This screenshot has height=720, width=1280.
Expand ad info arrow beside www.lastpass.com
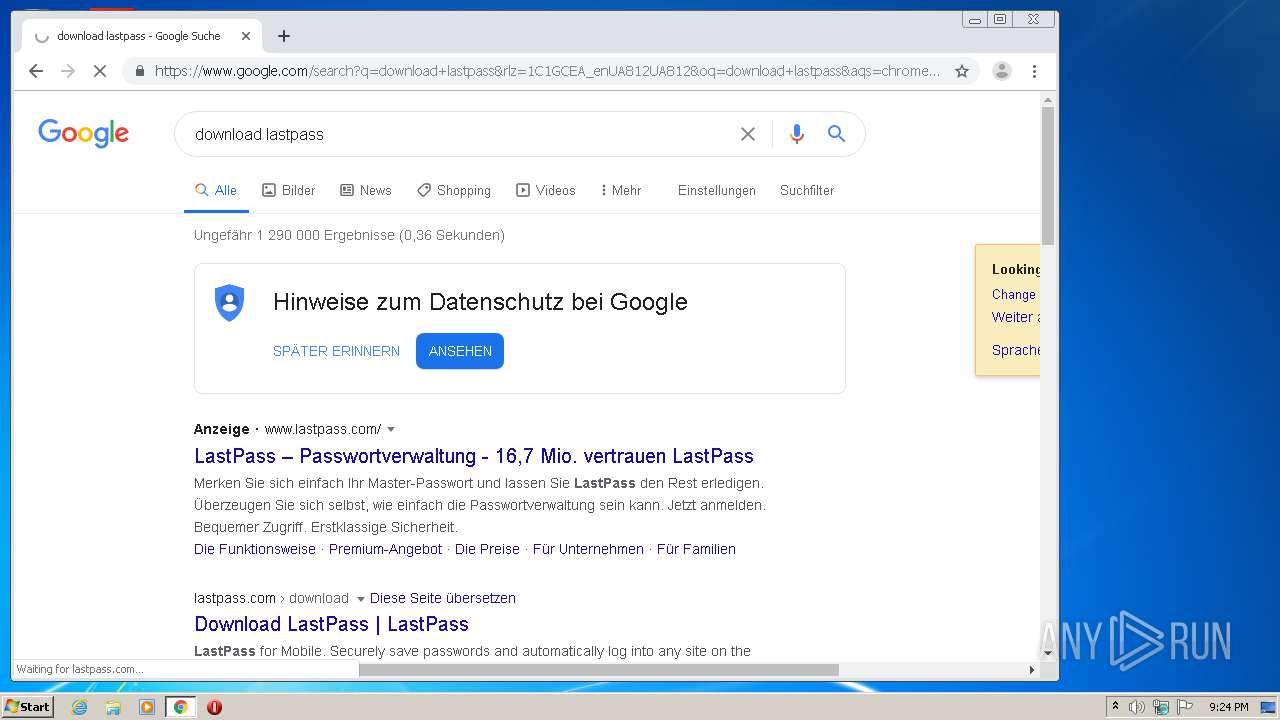pos(391,429)
